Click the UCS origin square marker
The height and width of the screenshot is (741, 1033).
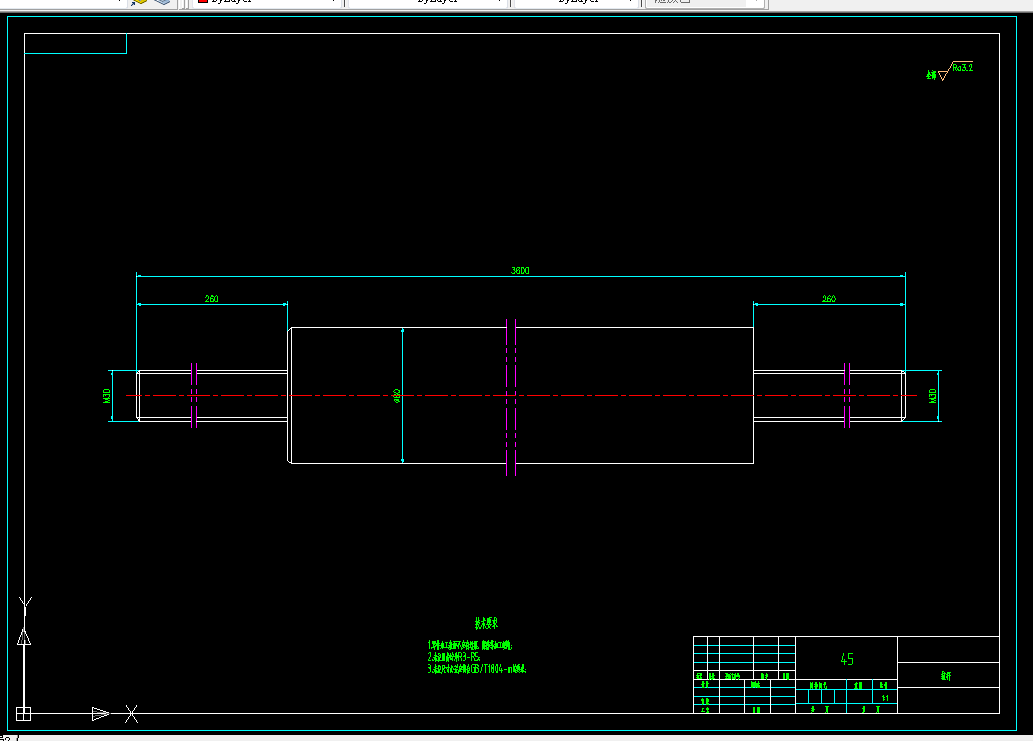pos(24,713)
